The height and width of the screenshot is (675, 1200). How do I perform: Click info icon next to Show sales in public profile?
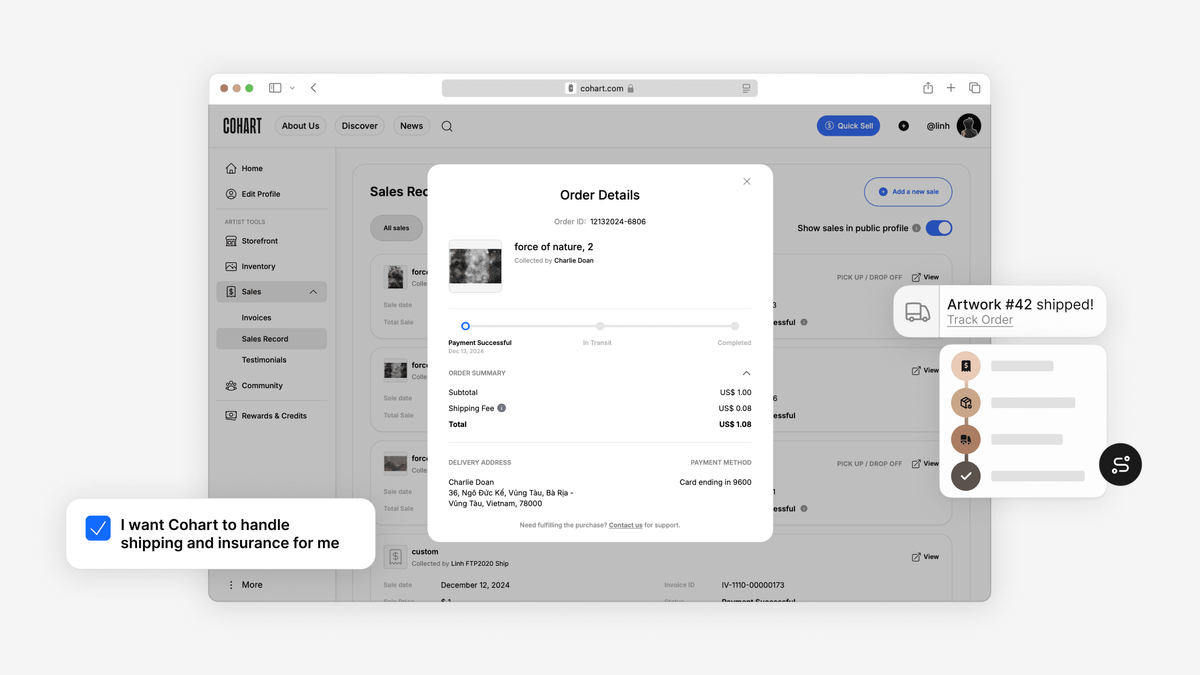(x=916, y=228)
